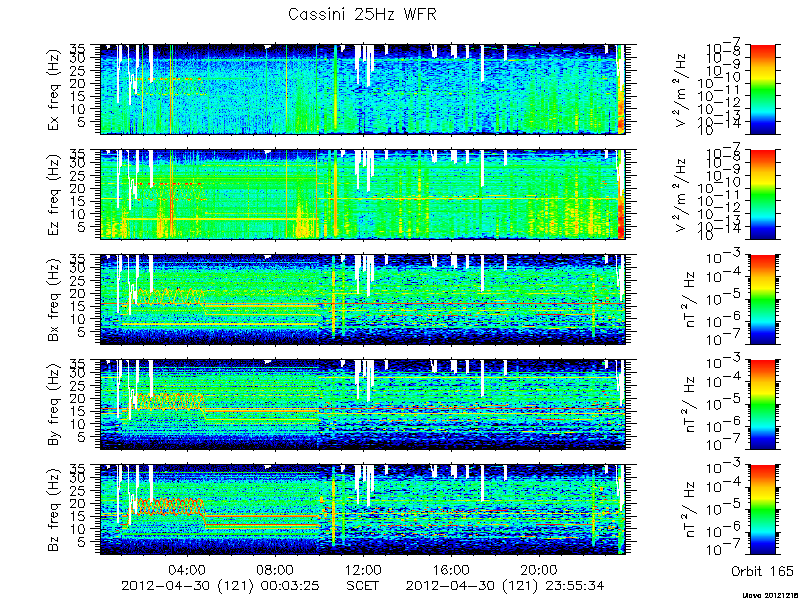Click the 12:00 time axis tick label
800x600 pixels.
[x=363, y=569]
